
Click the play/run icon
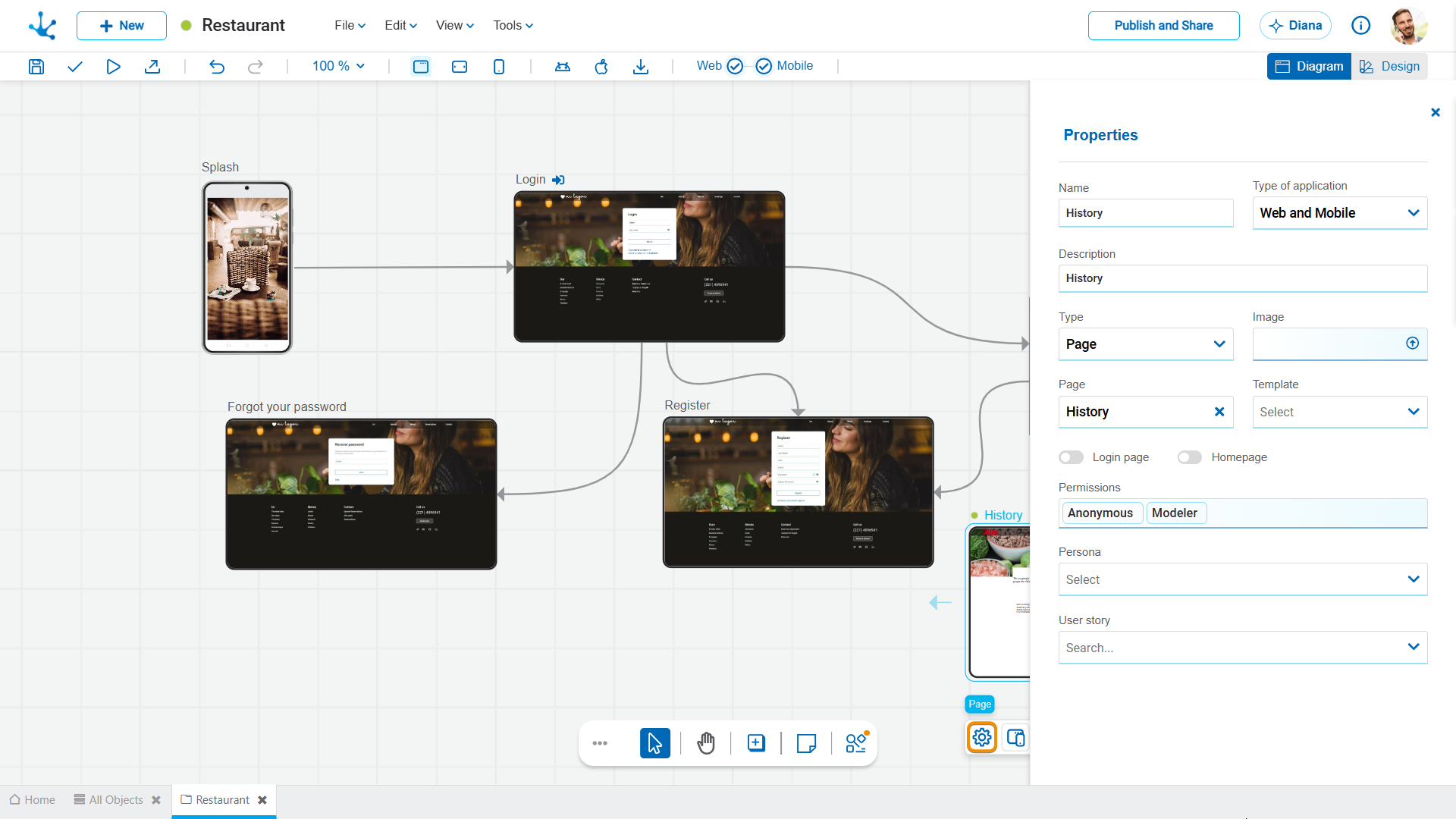[113, 67]
